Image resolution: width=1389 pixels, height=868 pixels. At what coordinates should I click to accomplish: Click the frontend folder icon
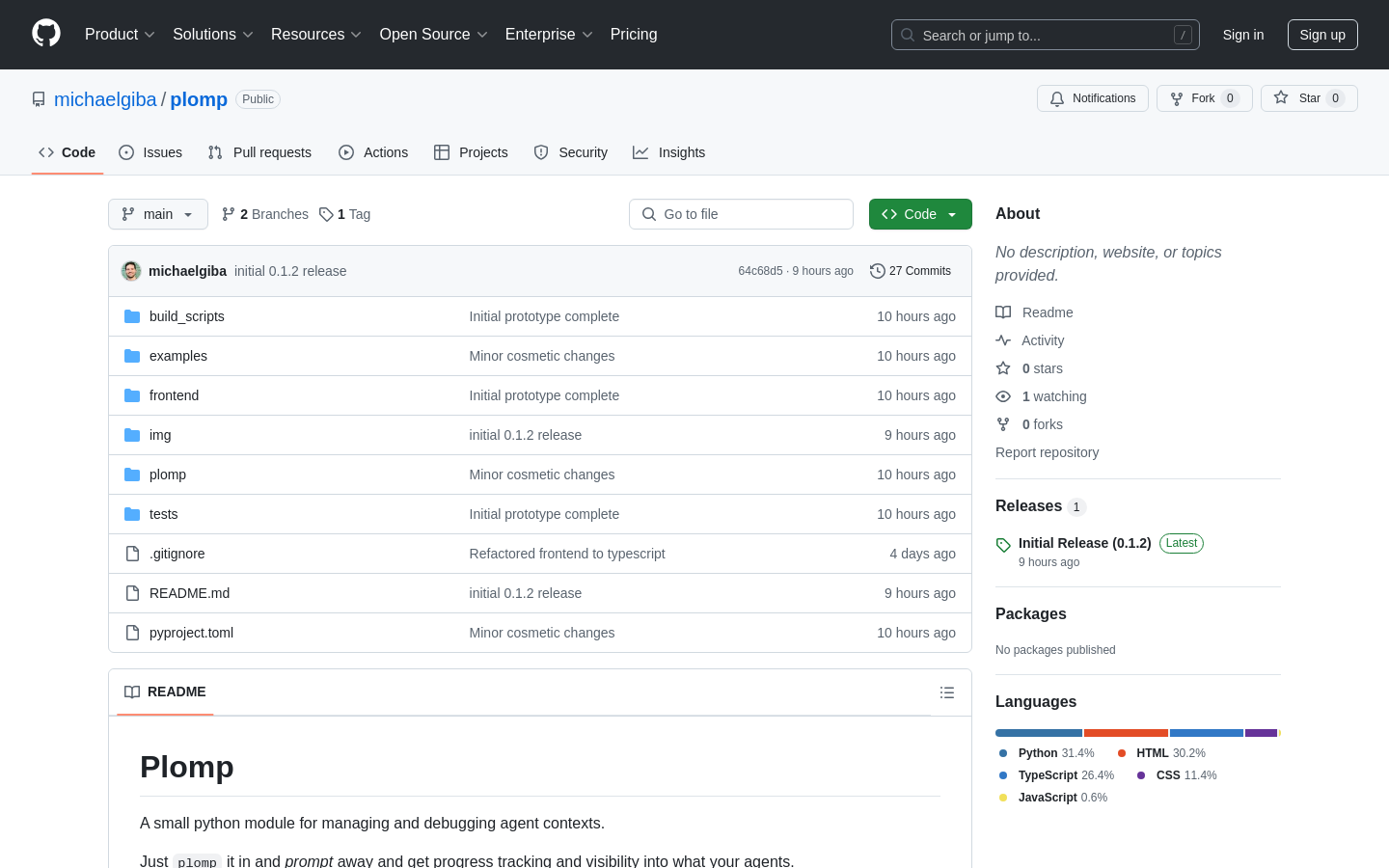[132, 395]
